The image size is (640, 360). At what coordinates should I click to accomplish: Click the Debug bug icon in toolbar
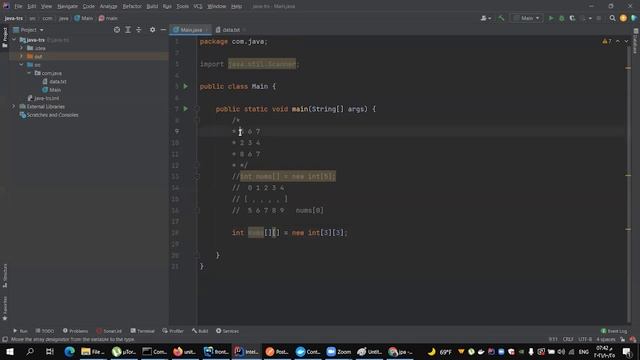562,18
